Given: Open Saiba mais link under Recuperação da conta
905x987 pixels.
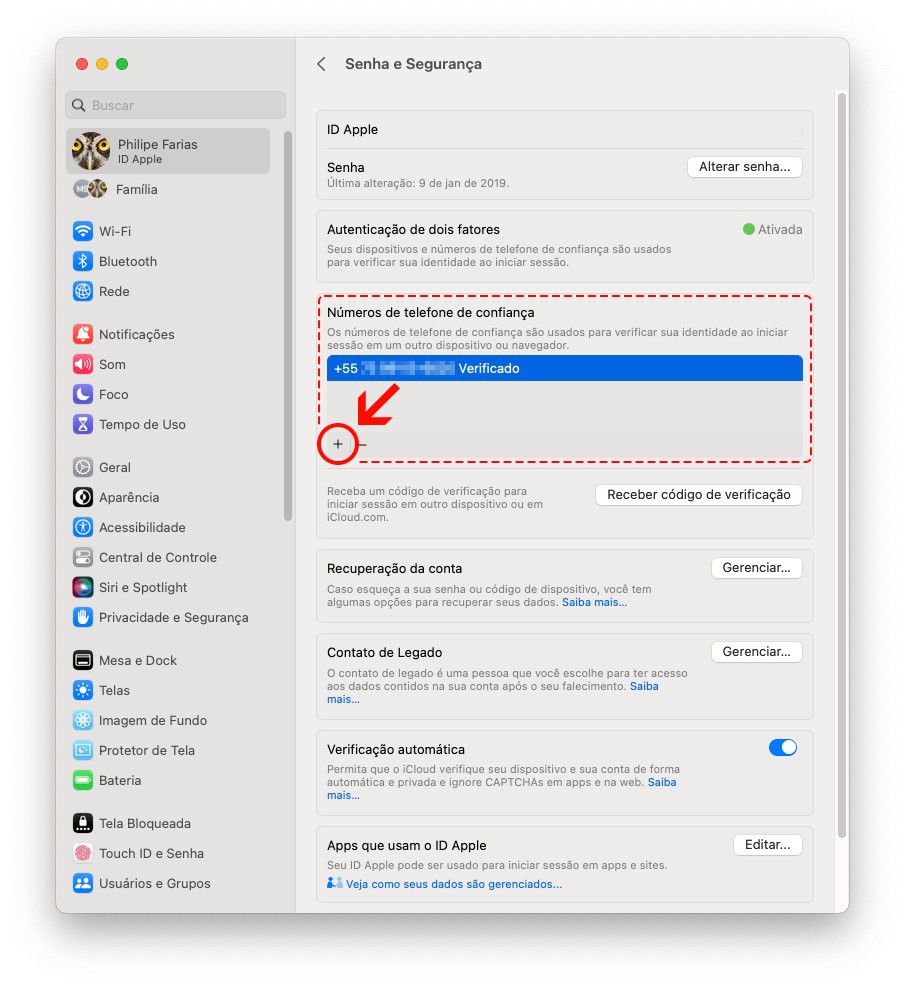Looking at the screenshot, I should pyautogui.click(x=594, y=602).
